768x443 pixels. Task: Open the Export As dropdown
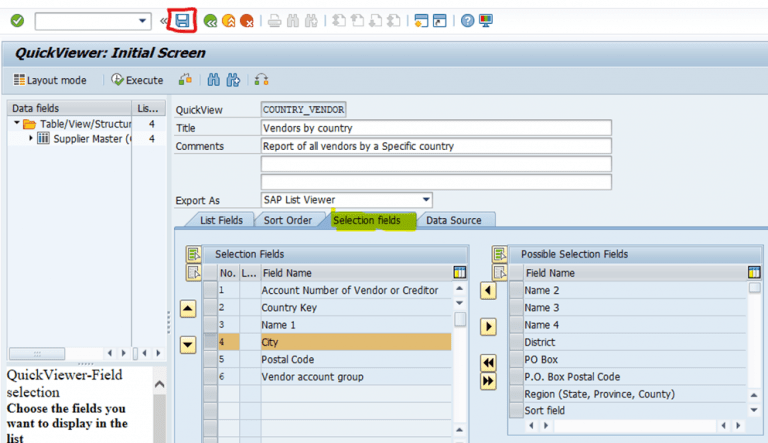click(426, 200)
